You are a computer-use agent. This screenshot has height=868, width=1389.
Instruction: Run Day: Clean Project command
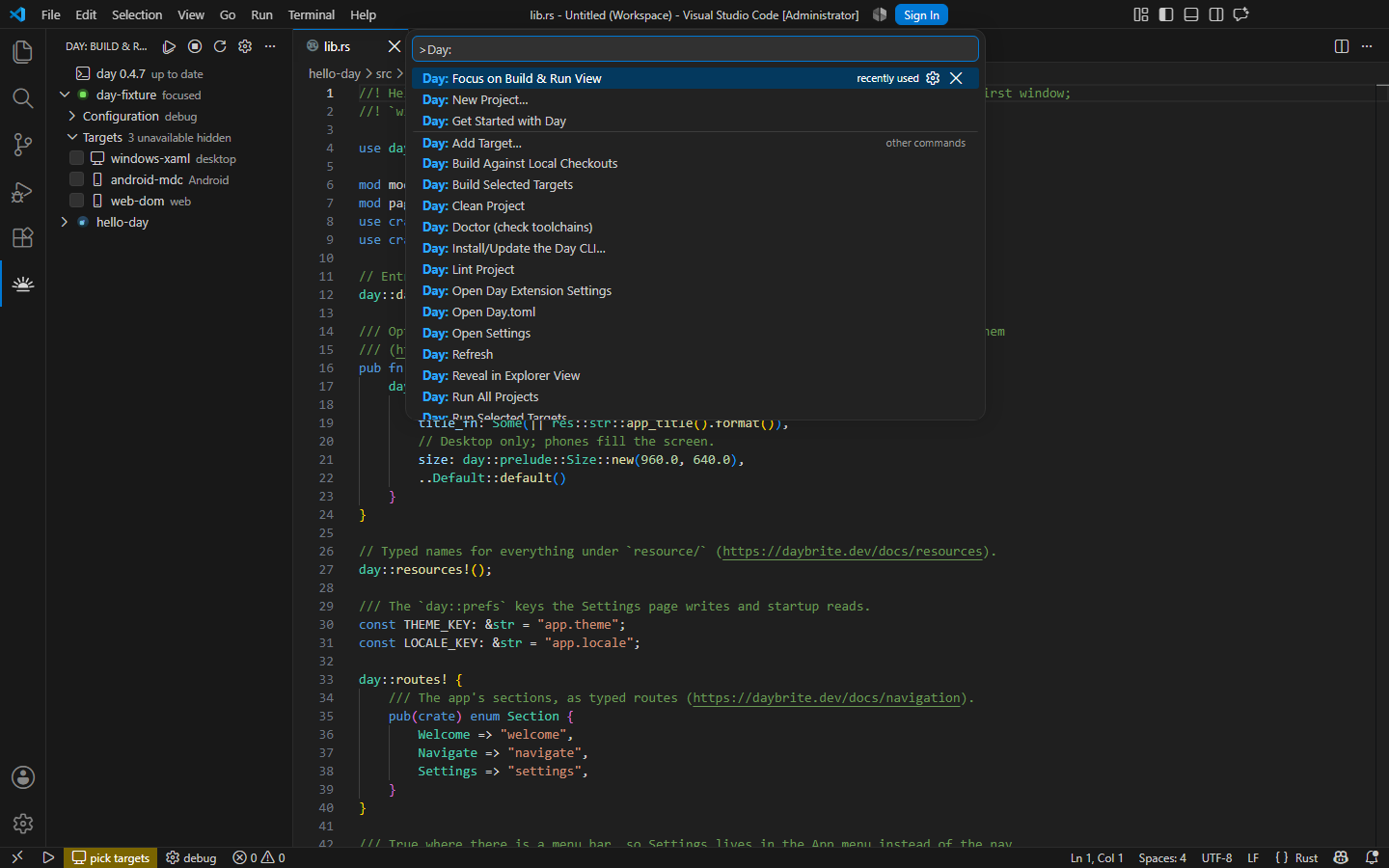point(695,205)
